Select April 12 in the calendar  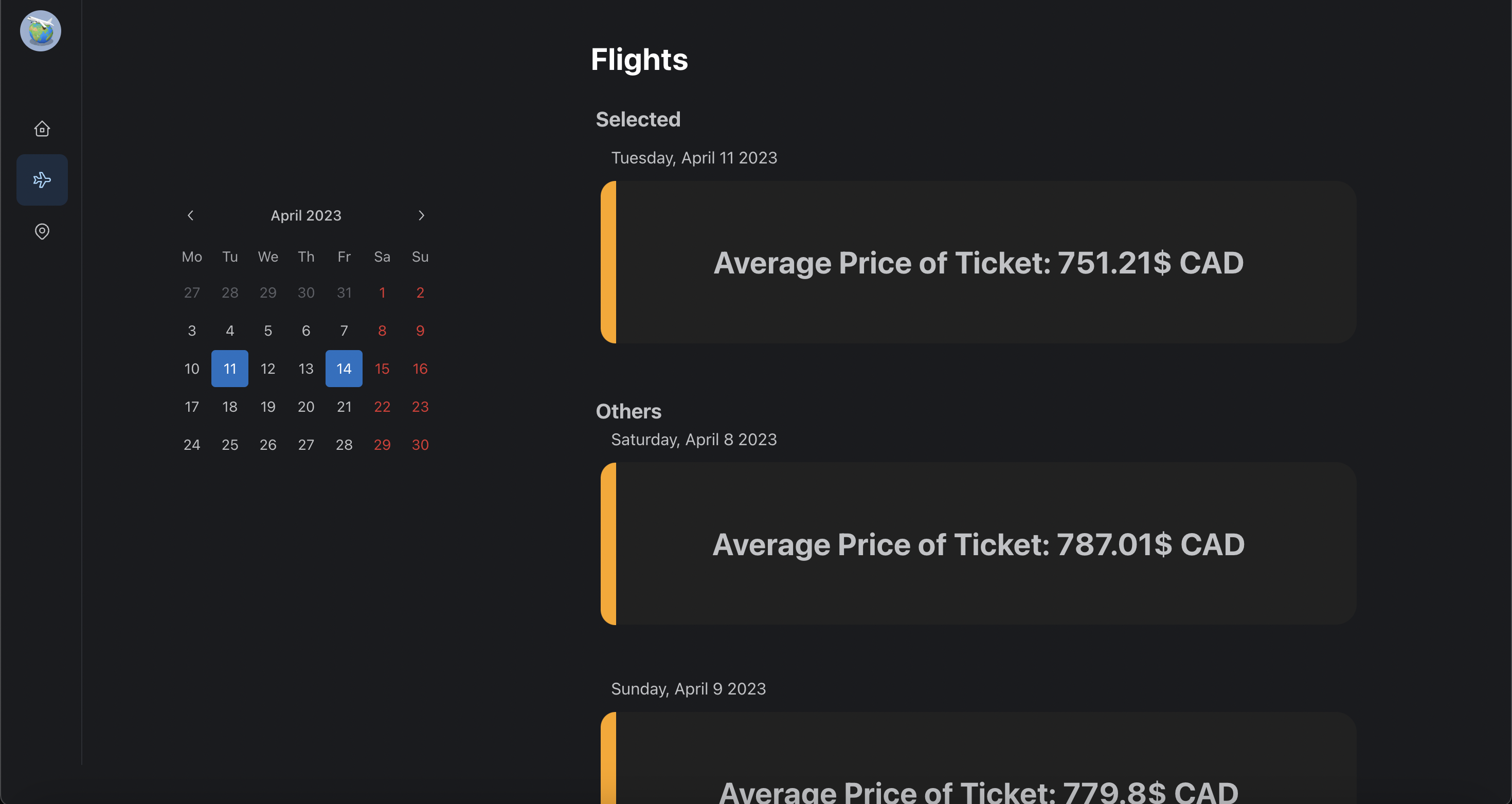point(267,369)
